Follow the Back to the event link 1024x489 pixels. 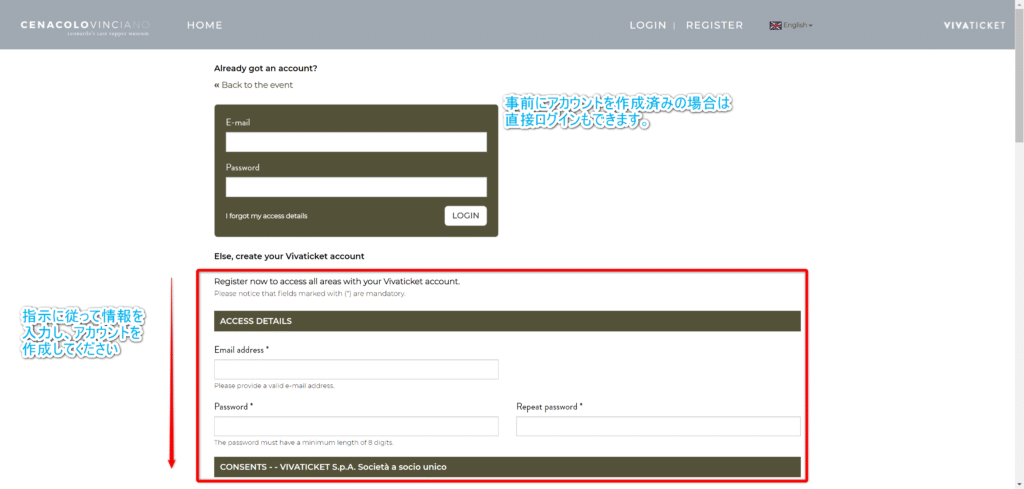pyautogui.click(x=253, y=85)
